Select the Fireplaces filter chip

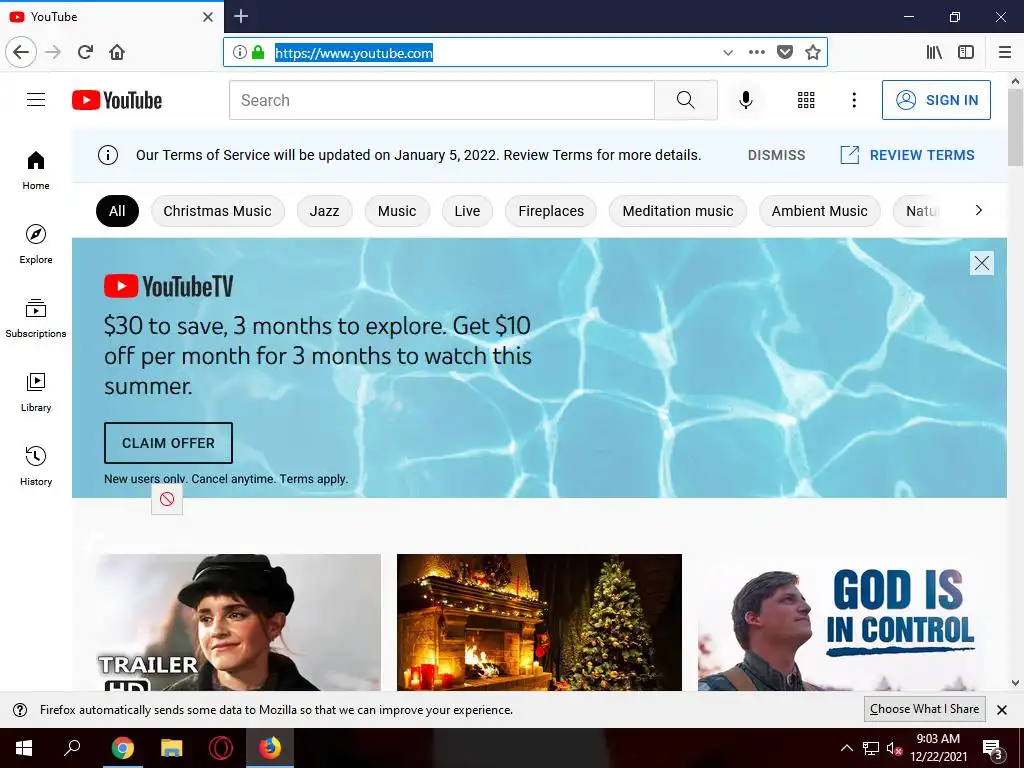pyautogui.click(x=551, y=211)
